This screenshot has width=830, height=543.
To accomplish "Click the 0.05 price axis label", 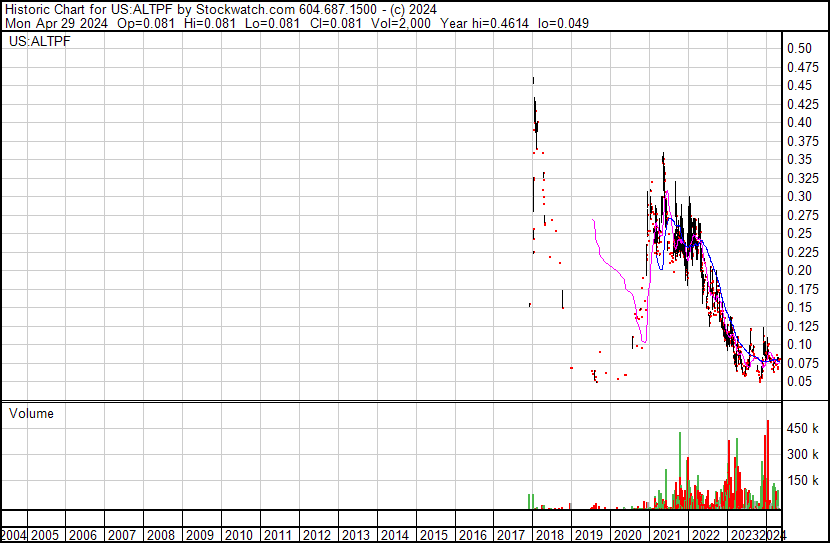I will tap(799, 382).
